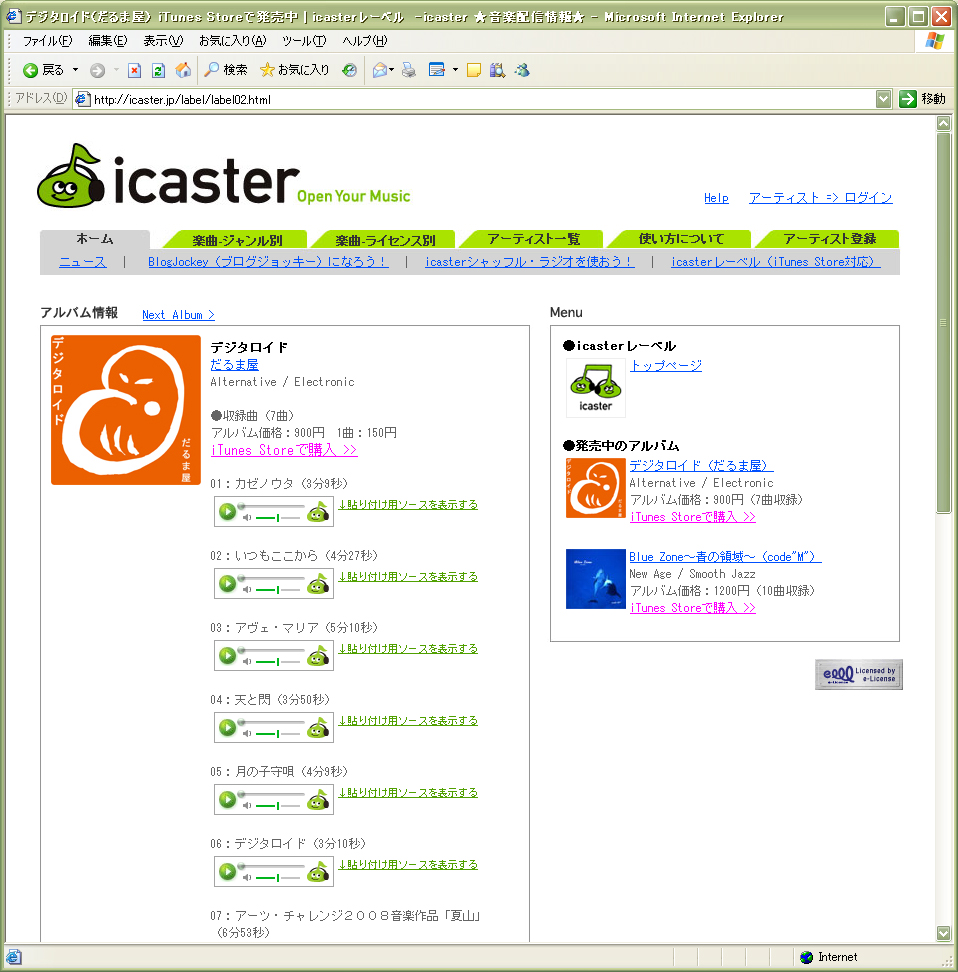This screenshot has width=958, height=972.
Task: Click the browser Back button
Action: click(43, 70)
